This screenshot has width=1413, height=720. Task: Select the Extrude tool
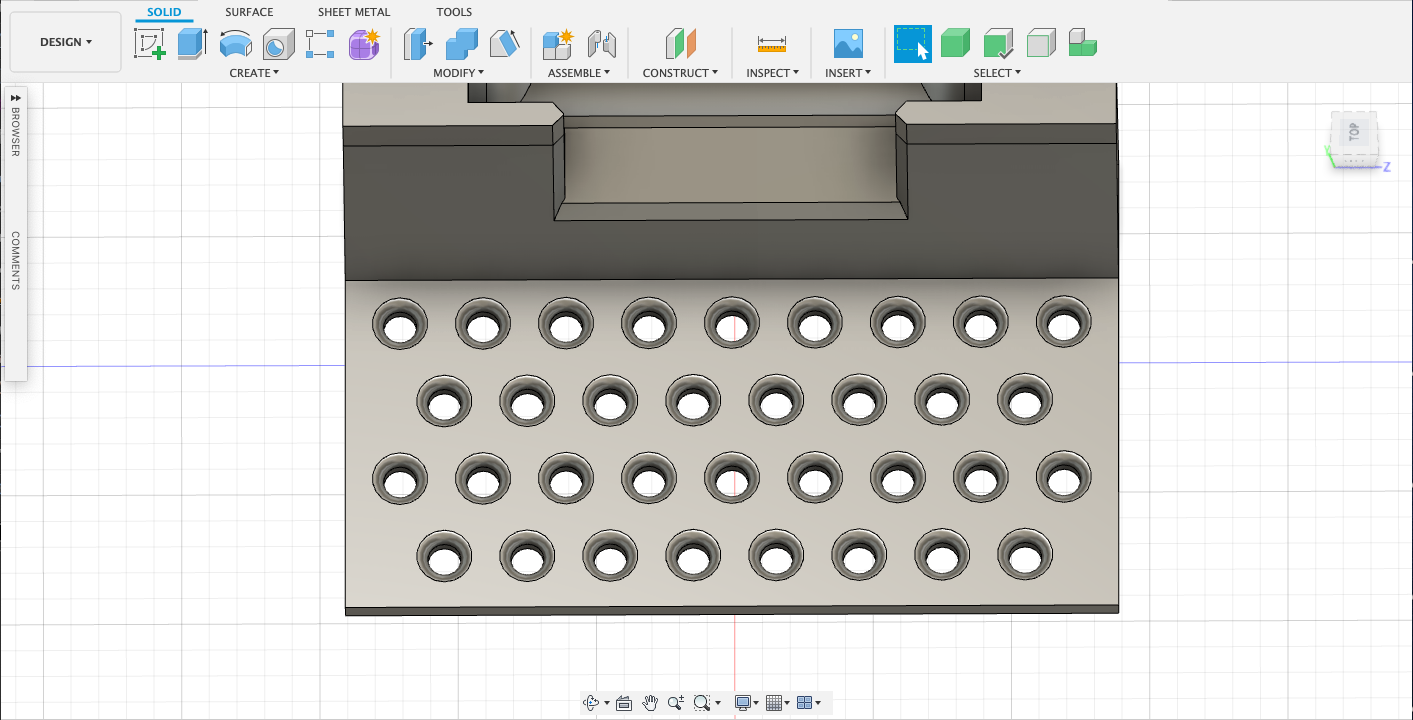coord(192,44)
